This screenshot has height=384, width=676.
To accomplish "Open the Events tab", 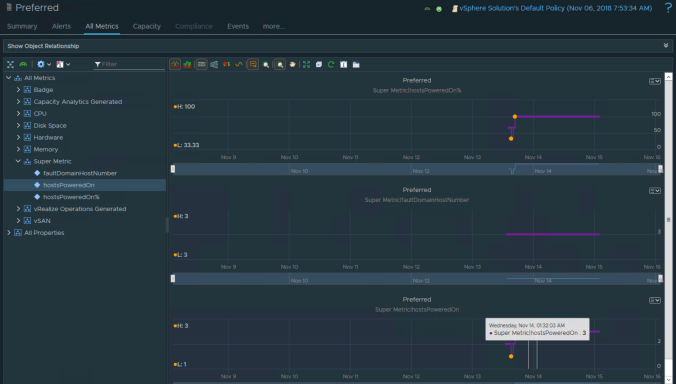I will [x=238, y=26].
